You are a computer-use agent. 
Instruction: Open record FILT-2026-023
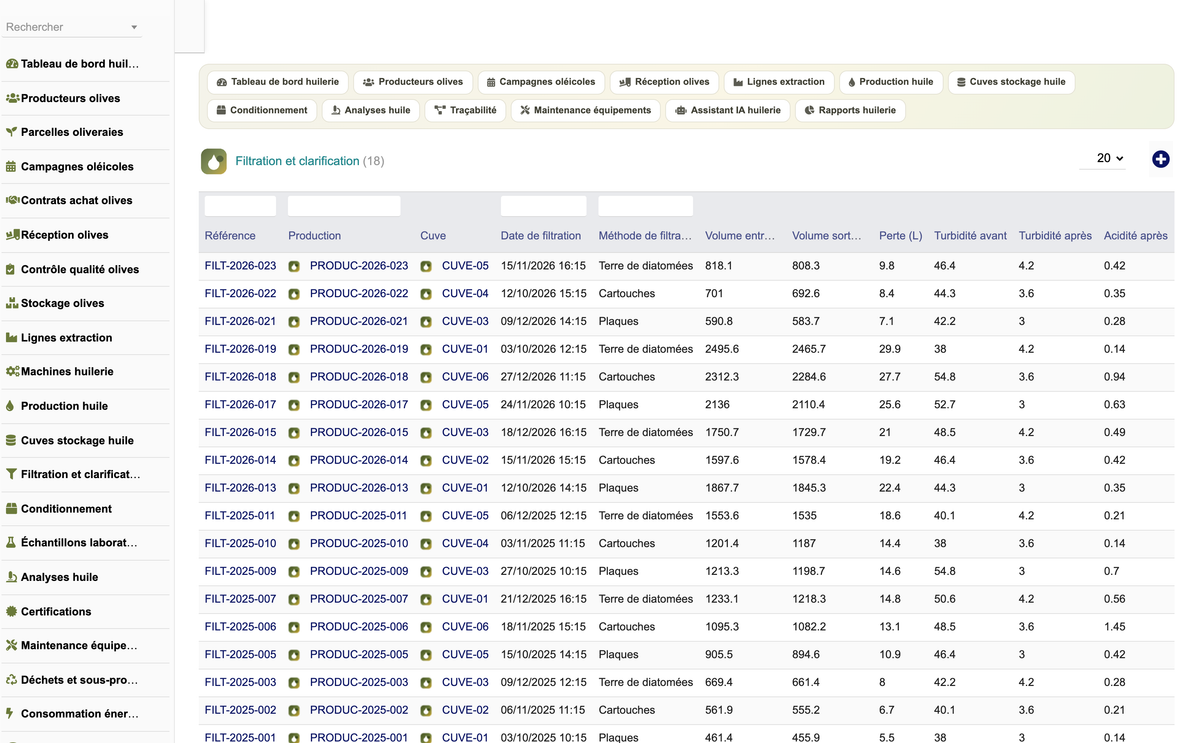pyautogui.click(x=240, y=266)
